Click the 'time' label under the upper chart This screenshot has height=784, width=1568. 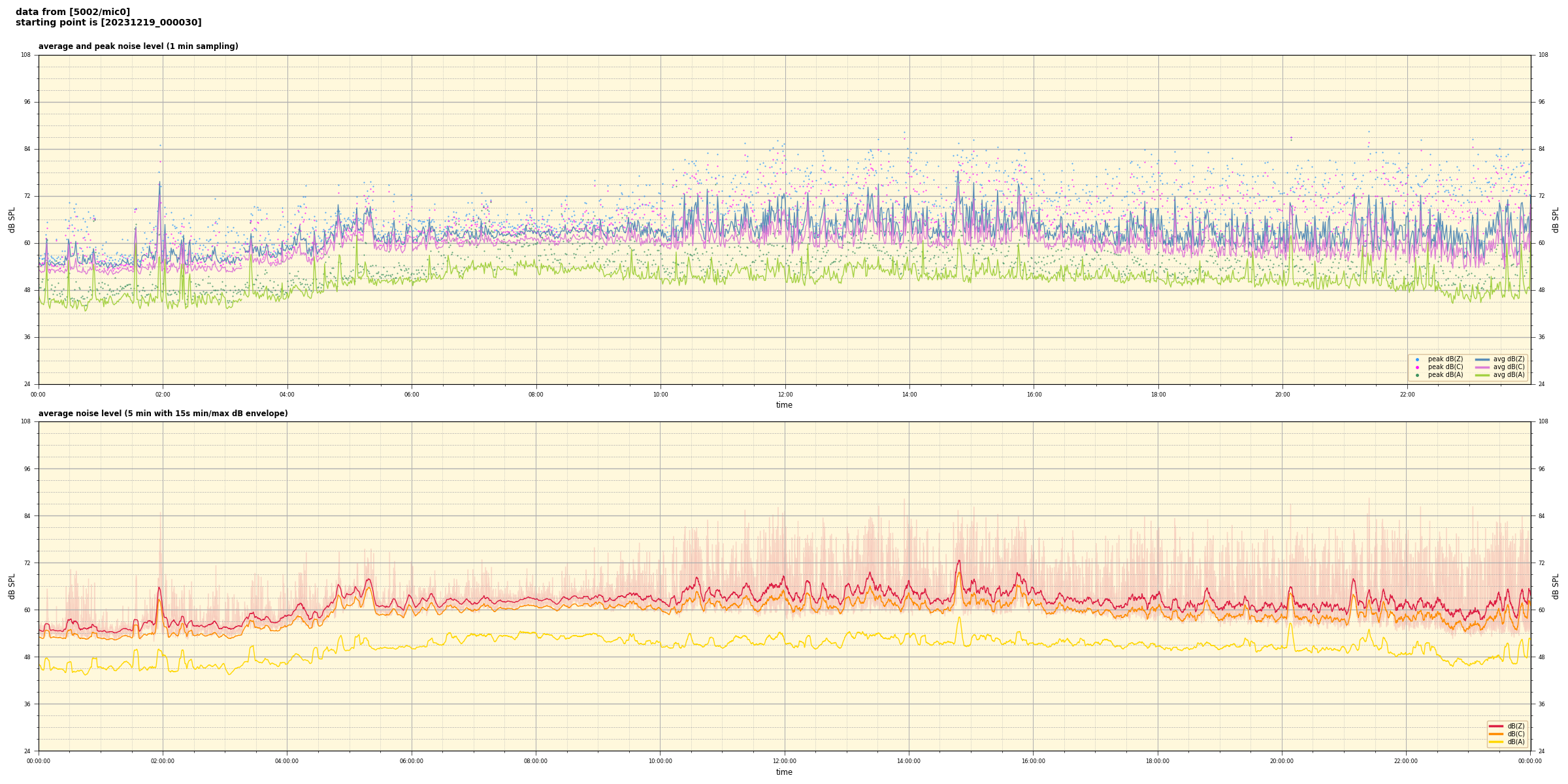pos(784,405)
